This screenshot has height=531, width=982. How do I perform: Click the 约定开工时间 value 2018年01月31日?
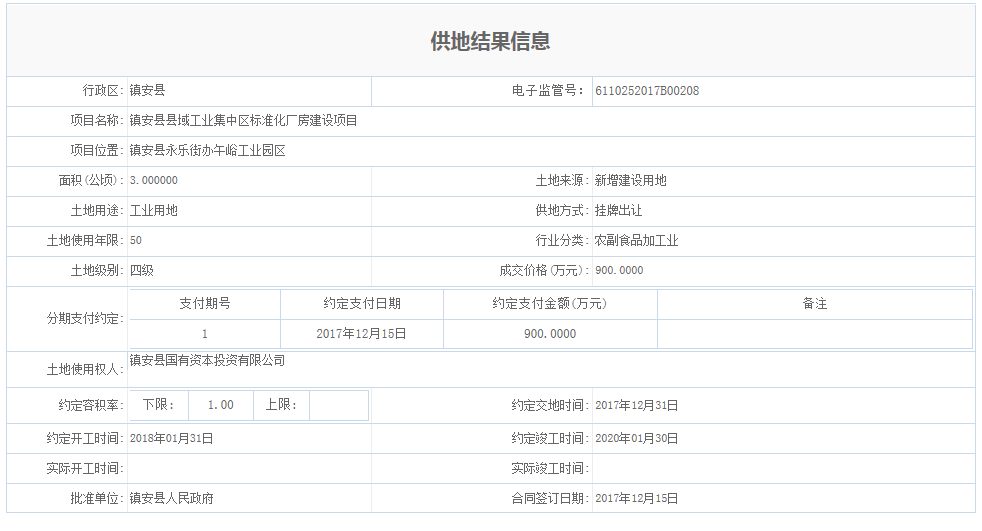(172, 438)
